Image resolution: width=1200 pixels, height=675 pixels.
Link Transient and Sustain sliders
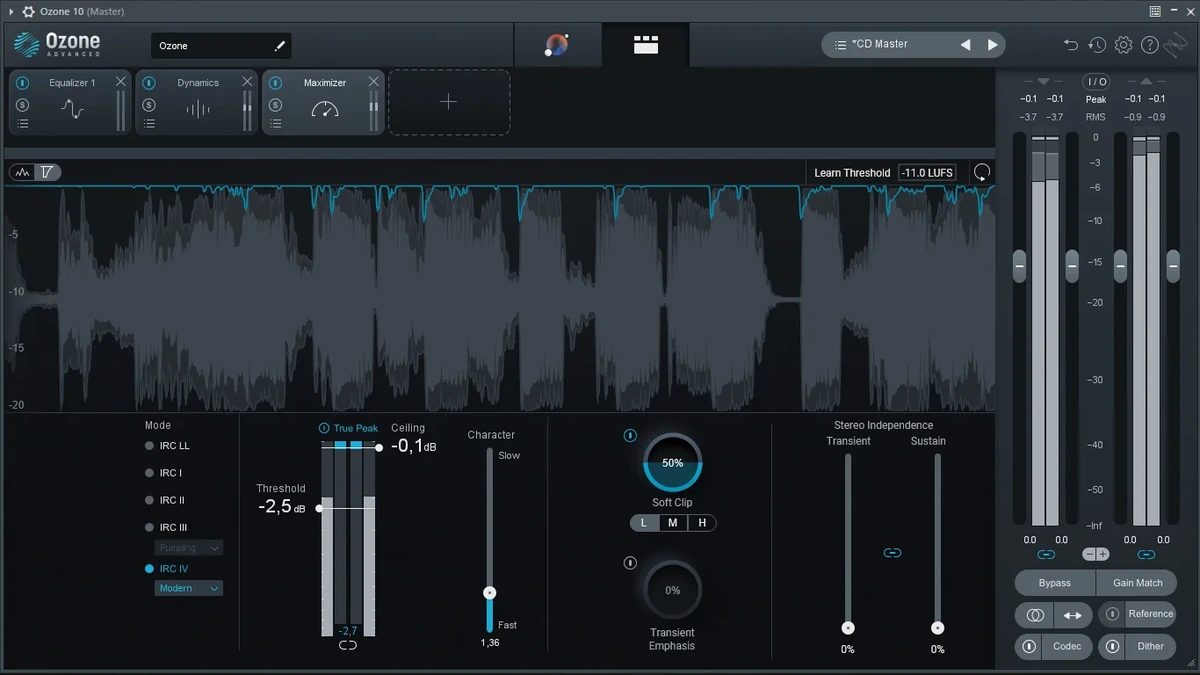pyautogui.click(x=893, y=552)
